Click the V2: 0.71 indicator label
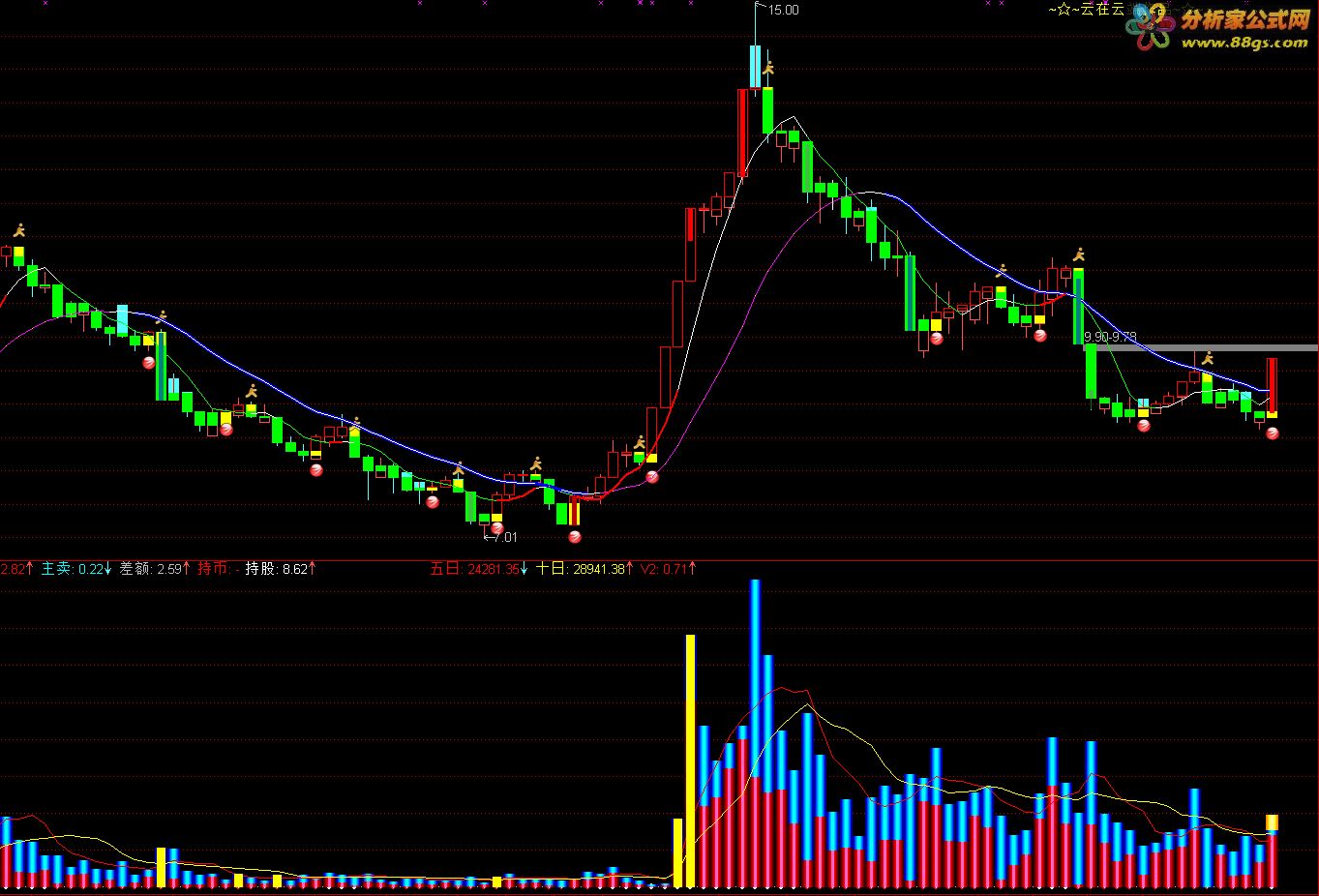Image resolution: width=1319 pixels, height=896 pixels. [668, 569]
